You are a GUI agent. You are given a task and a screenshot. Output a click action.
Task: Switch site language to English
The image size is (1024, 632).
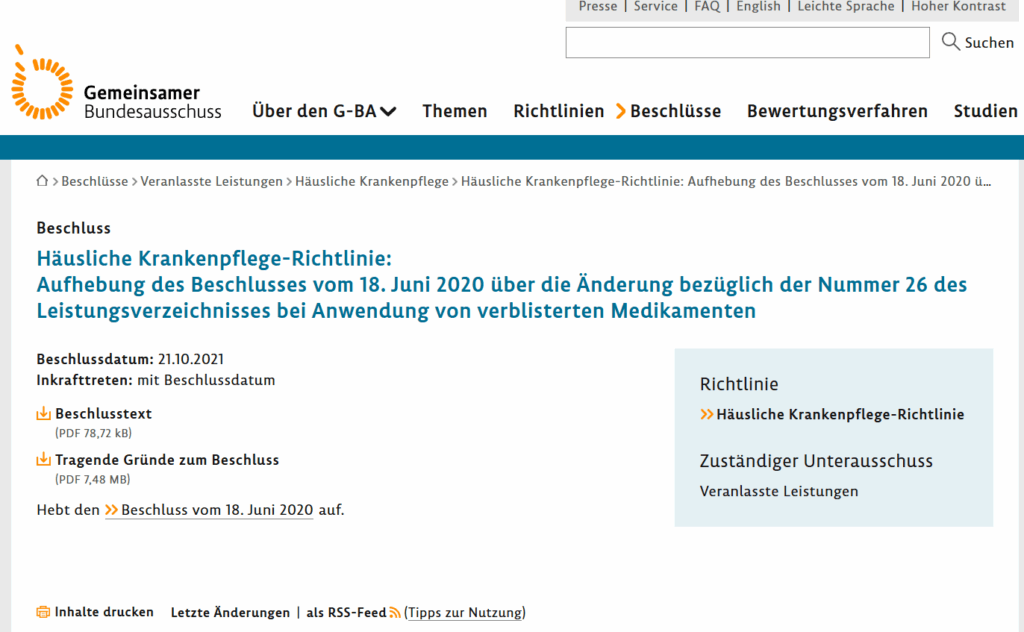point(758,7)
